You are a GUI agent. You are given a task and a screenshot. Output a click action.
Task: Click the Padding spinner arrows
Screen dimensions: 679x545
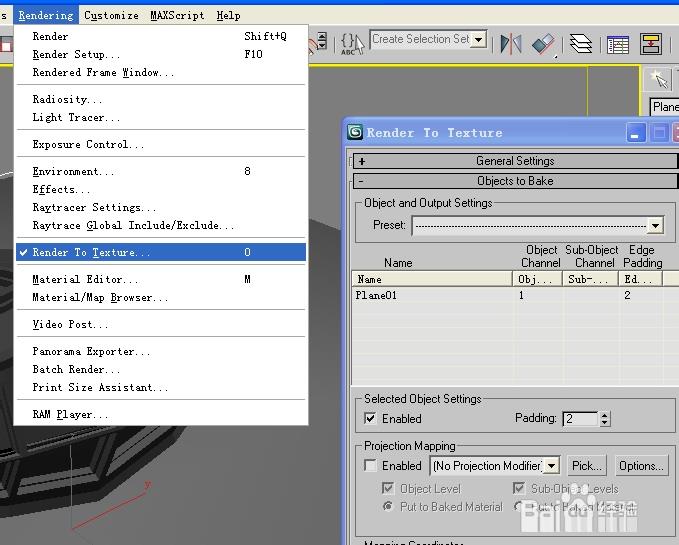(605, 419)
